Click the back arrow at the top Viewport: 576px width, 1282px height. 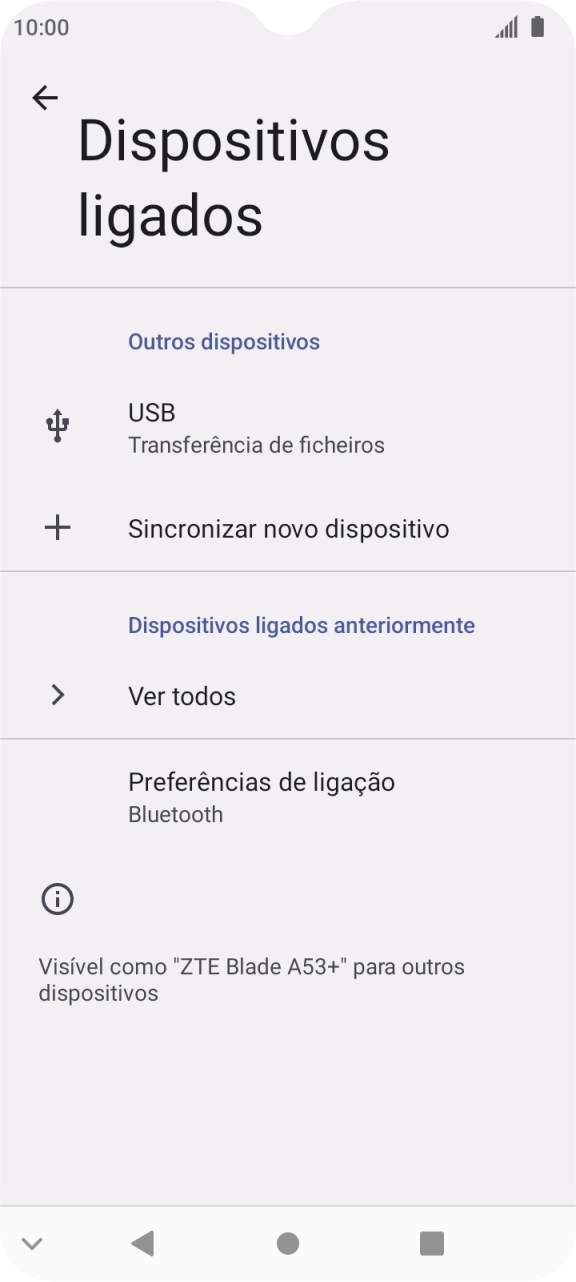pyautogui.click(x=45, y=97)
